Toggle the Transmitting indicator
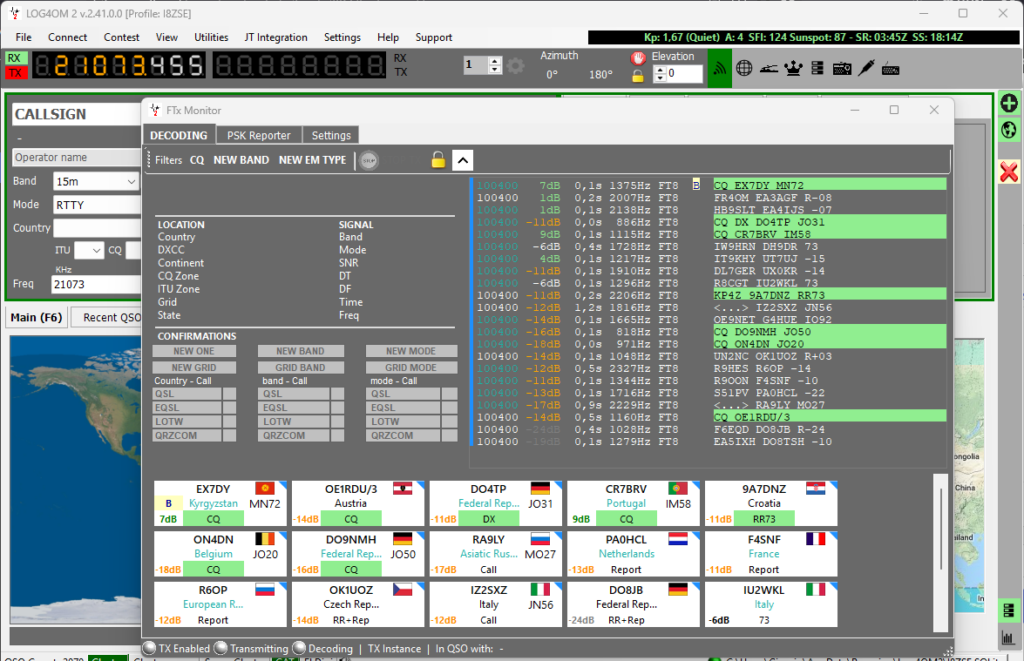1024x661 pixels. [x=221, y=648]
